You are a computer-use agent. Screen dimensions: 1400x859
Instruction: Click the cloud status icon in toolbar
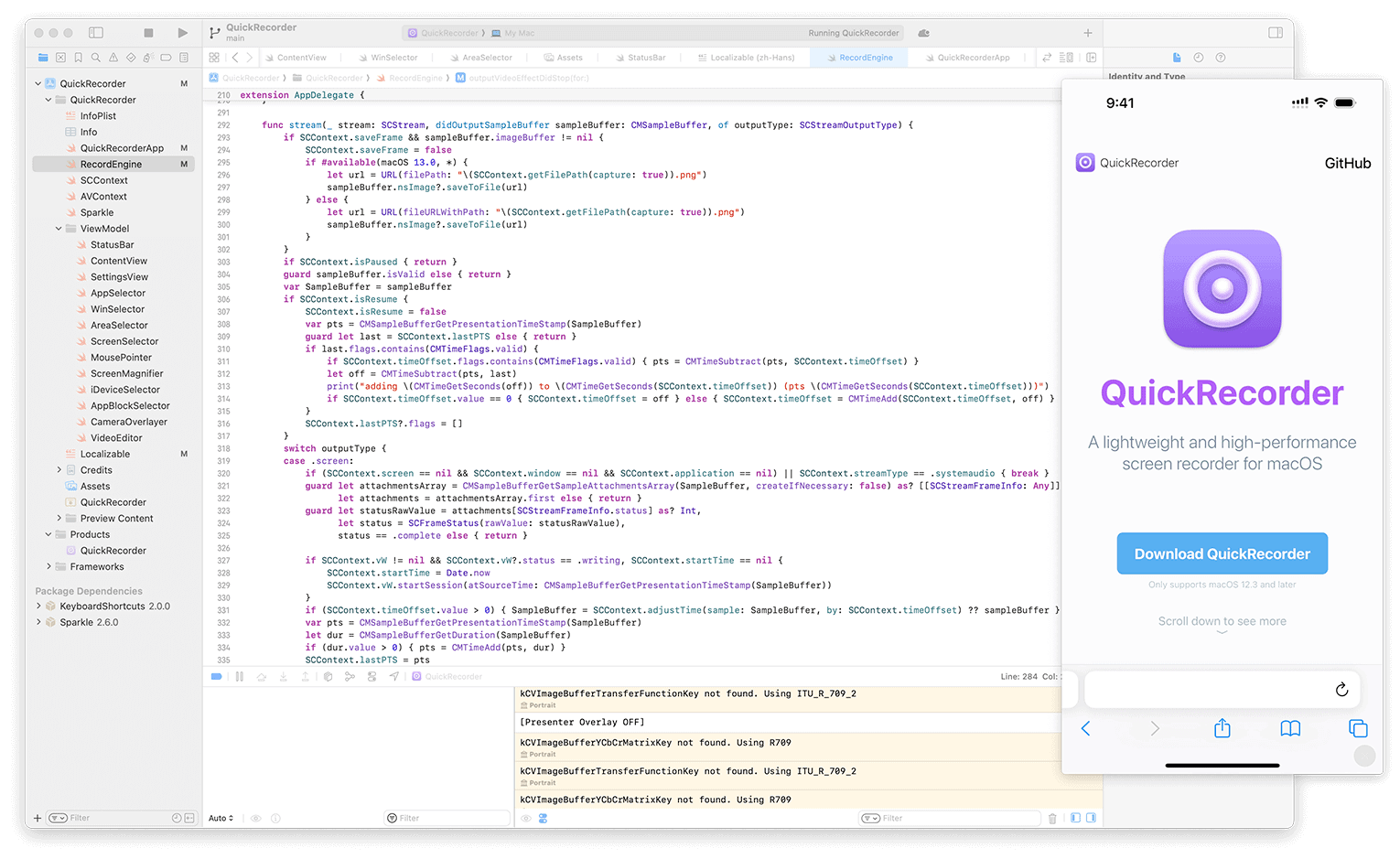tap(924, 33)
